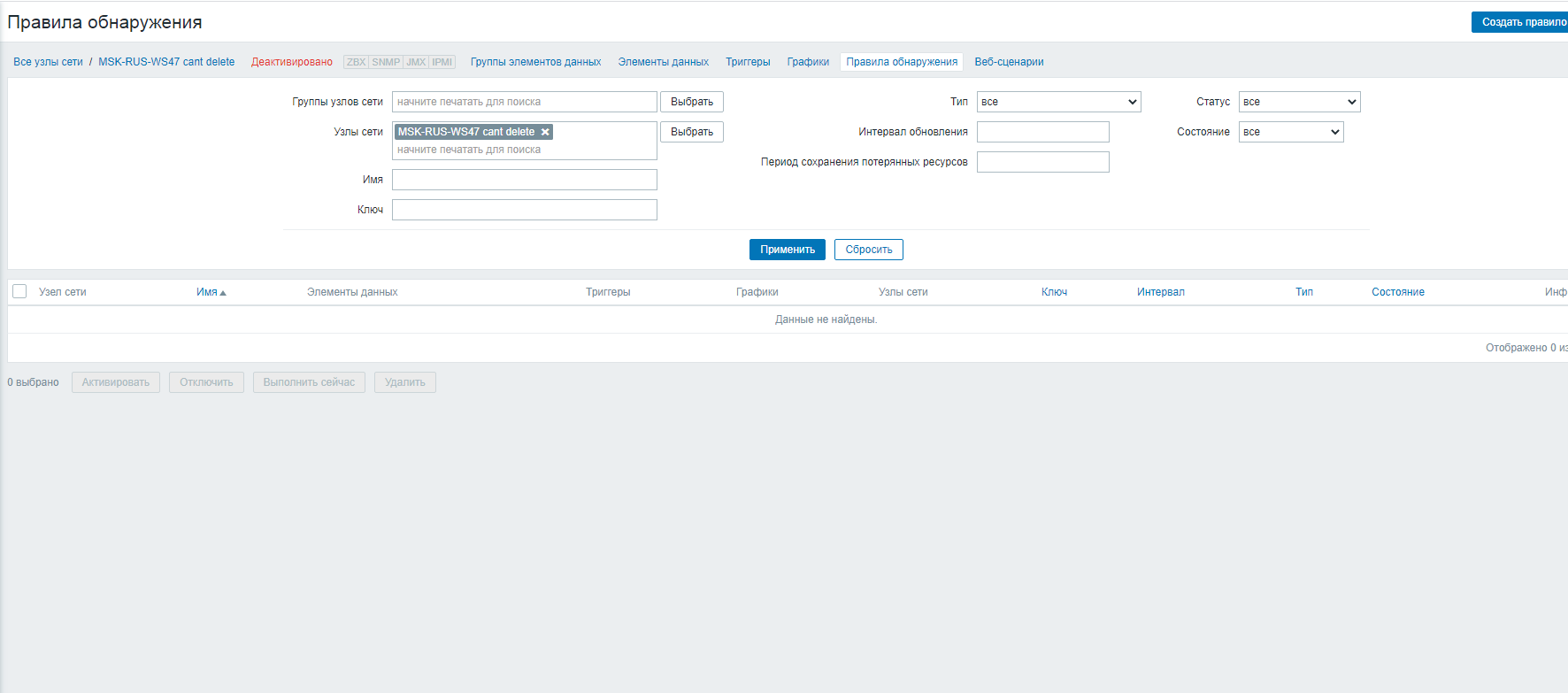Click the Удалить button
Screen dimensions: 1568x693
[405, 382]
